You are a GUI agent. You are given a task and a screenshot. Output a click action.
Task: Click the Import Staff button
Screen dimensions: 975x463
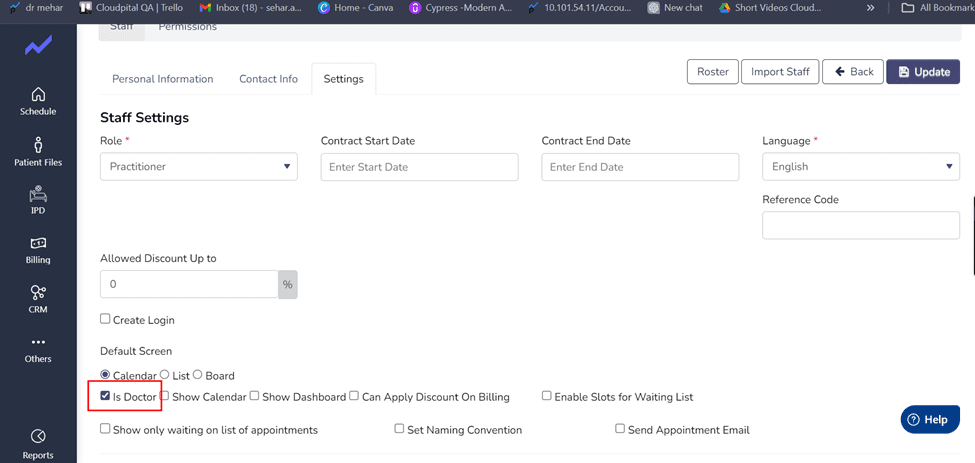pos(780,71)
